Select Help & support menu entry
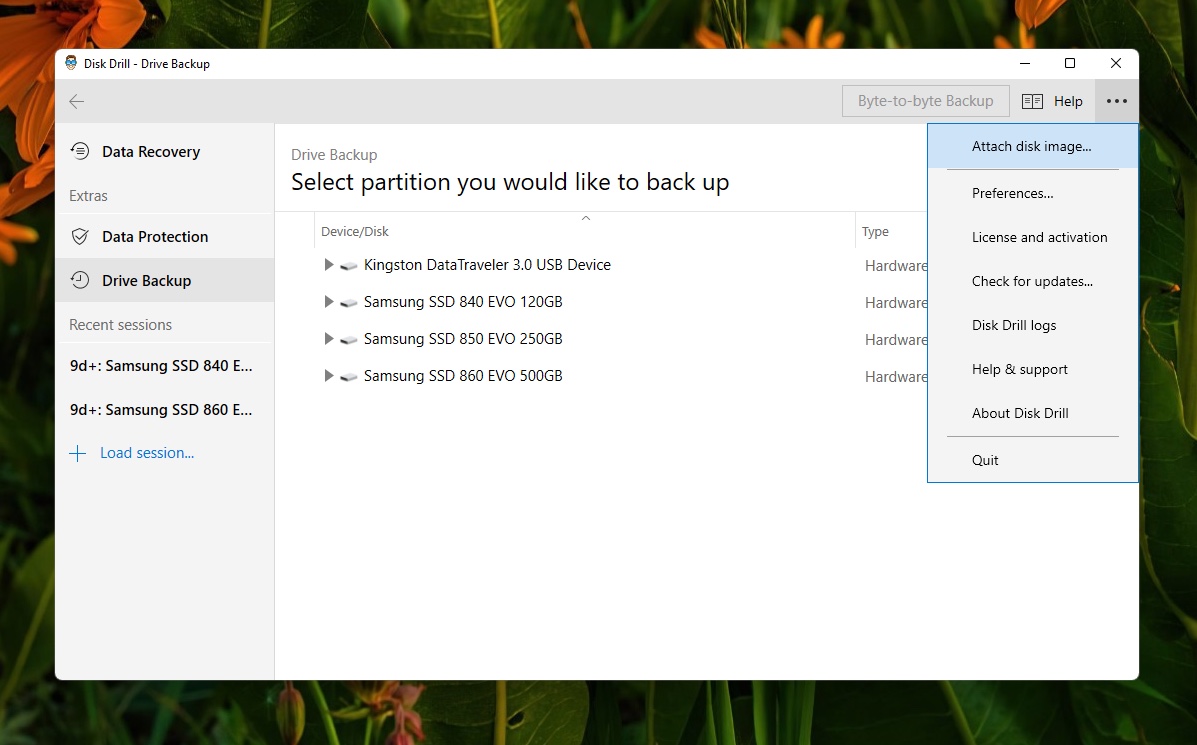Image resolution: width=1197 pixels, height=745 pixels. click(x=1032, y=369)
